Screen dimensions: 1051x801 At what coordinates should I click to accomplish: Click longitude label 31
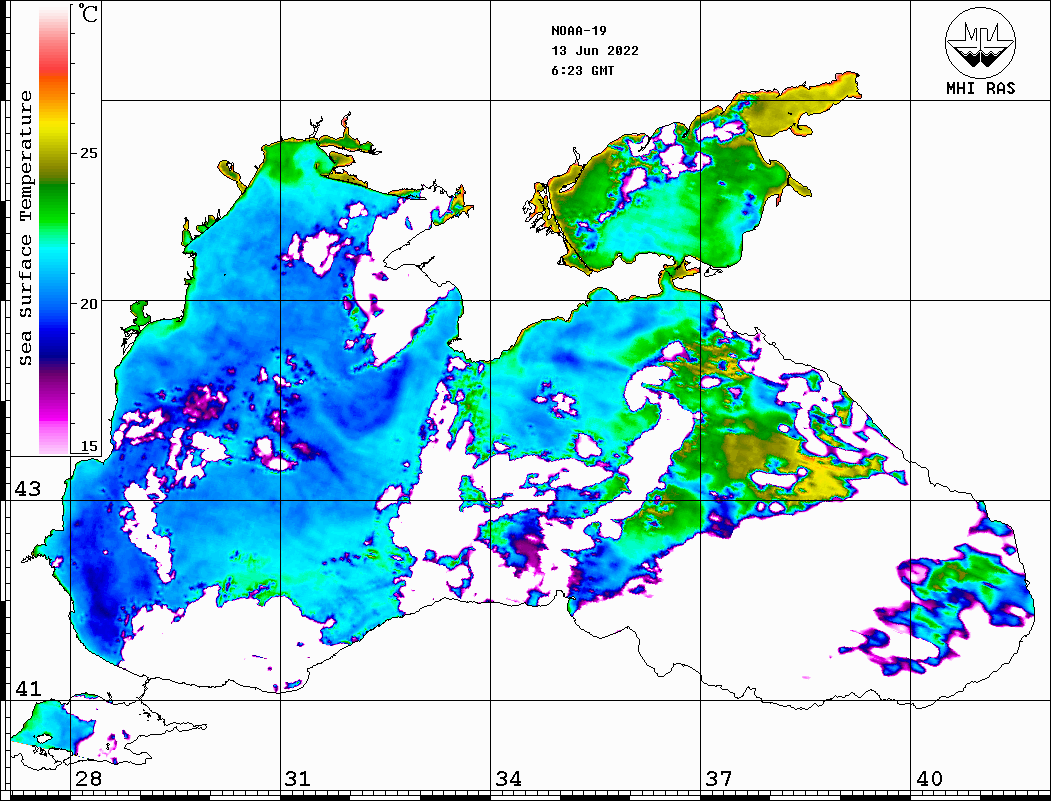coord(298,779)
